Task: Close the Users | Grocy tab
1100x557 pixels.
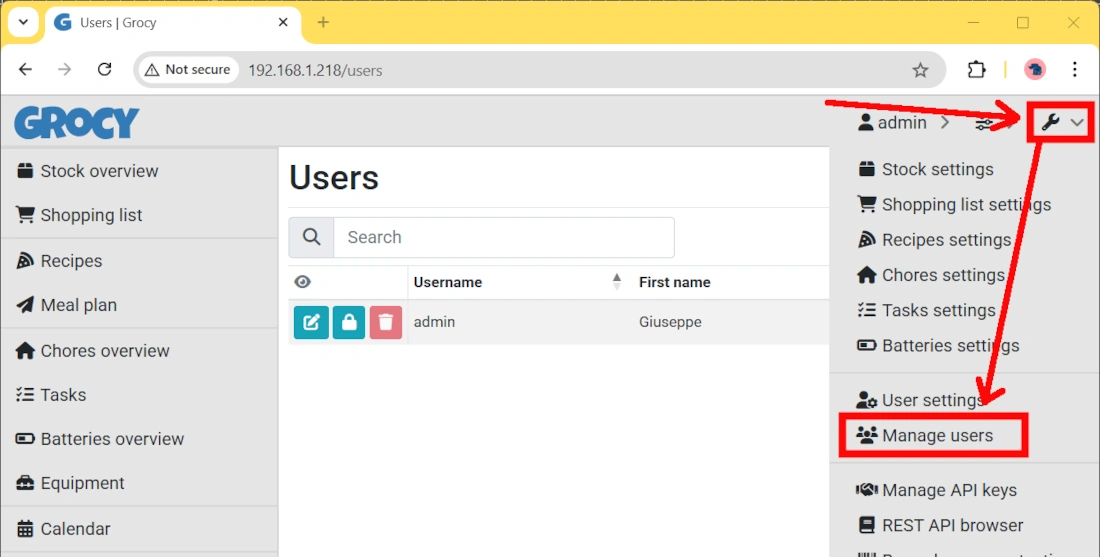Action: click(x=283, y=22)
